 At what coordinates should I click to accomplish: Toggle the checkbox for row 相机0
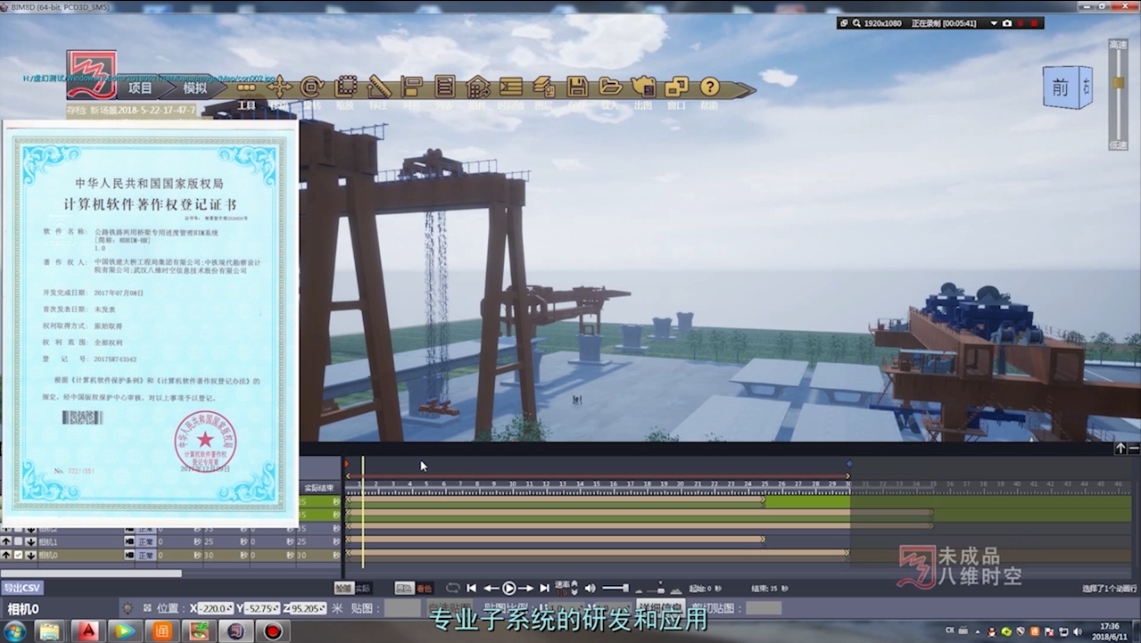tap(18, 555)
